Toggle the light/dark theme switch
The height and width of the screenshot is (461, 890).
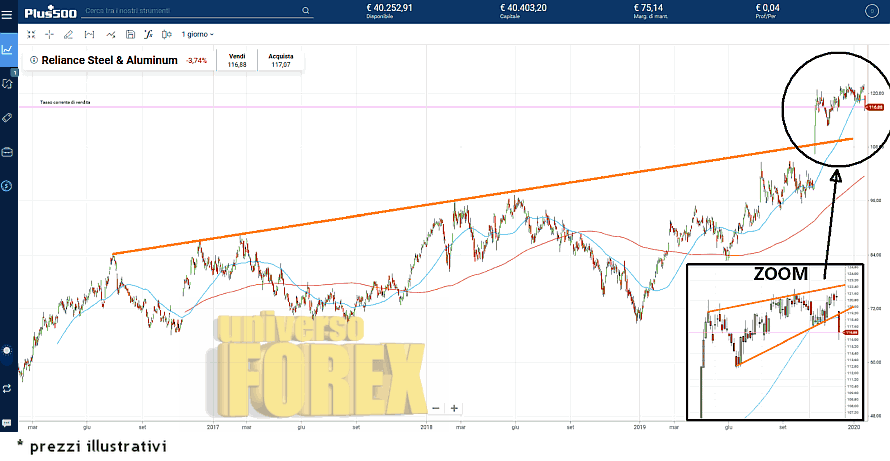(8, 350)
